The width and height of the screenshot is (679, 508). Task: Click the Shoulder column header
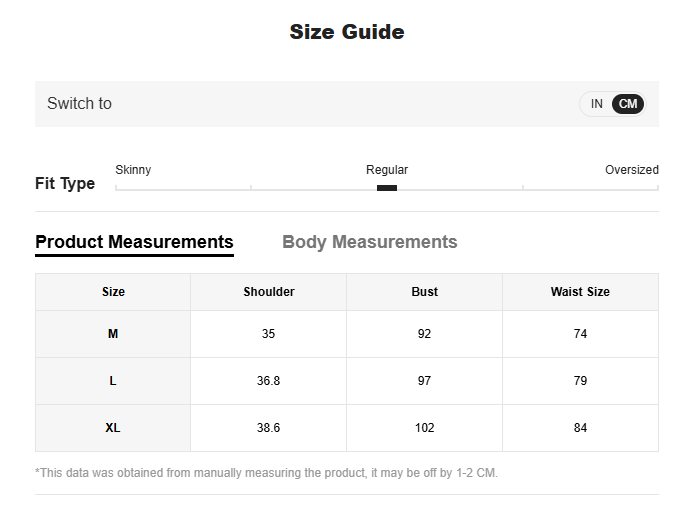(268, 292)
